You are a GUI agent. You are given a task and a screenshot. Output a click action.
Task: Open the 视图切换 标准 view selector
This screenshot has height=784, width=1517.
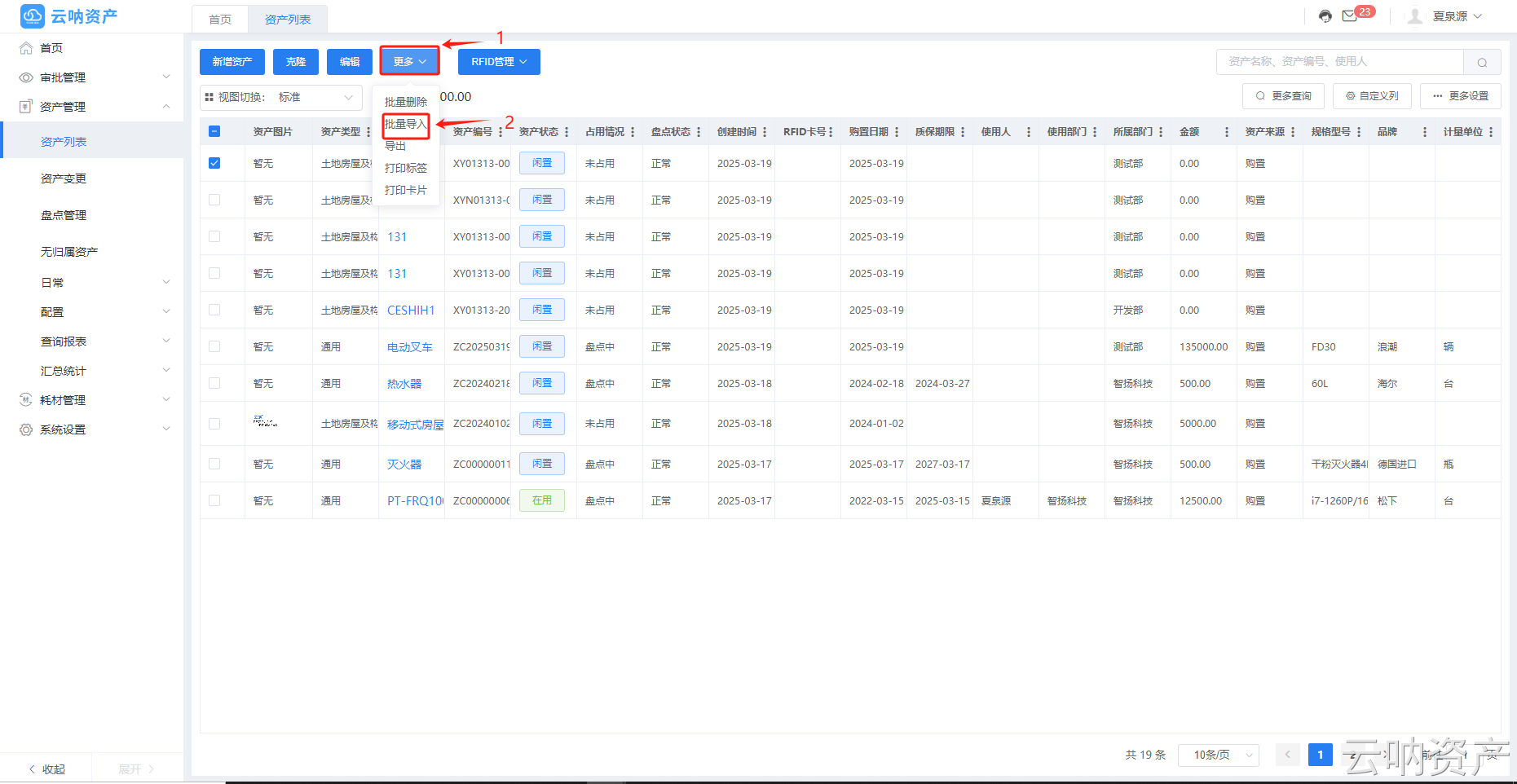281,98
